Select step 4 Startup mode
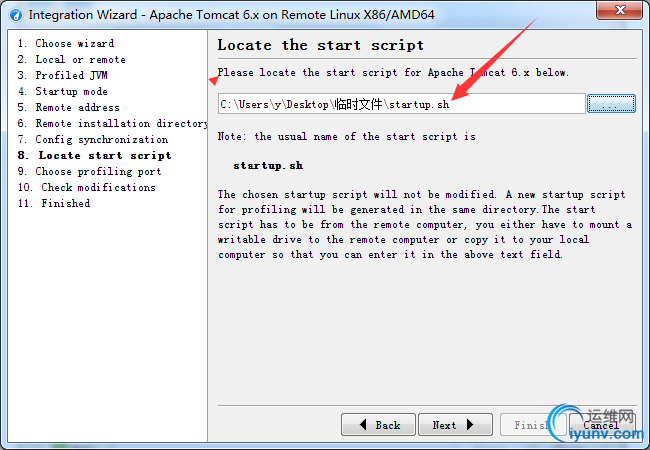Screen dimensions: 650x450 click(x=62, y=91)
